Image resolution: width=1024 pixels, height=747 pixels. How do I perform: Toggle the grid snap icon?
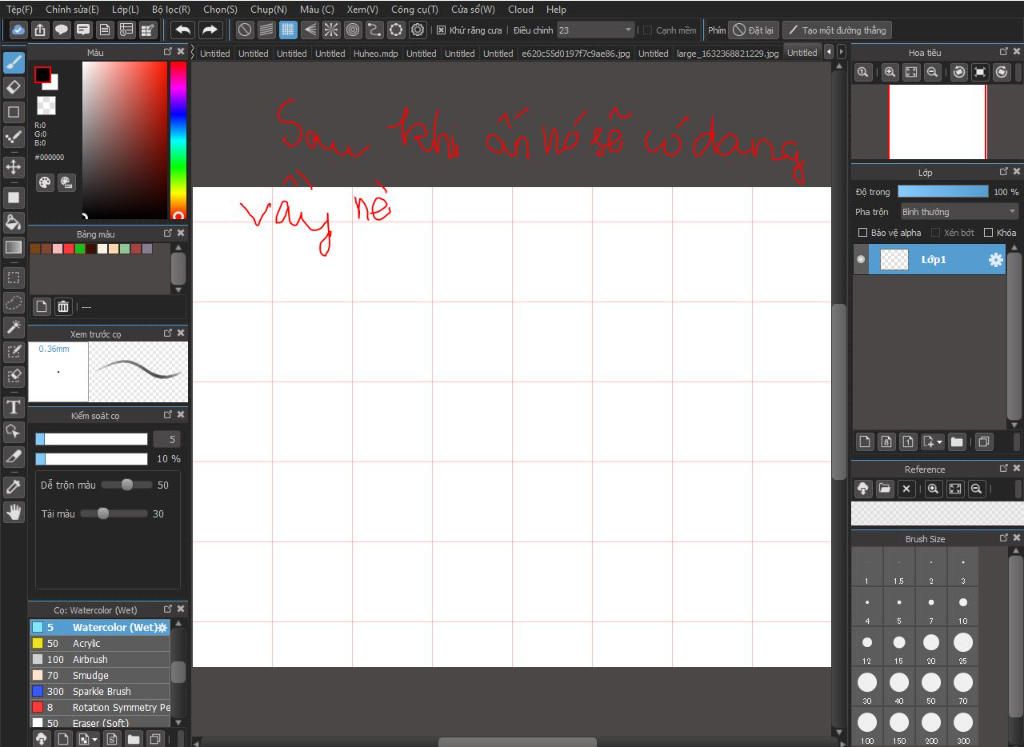coord(288,30)
